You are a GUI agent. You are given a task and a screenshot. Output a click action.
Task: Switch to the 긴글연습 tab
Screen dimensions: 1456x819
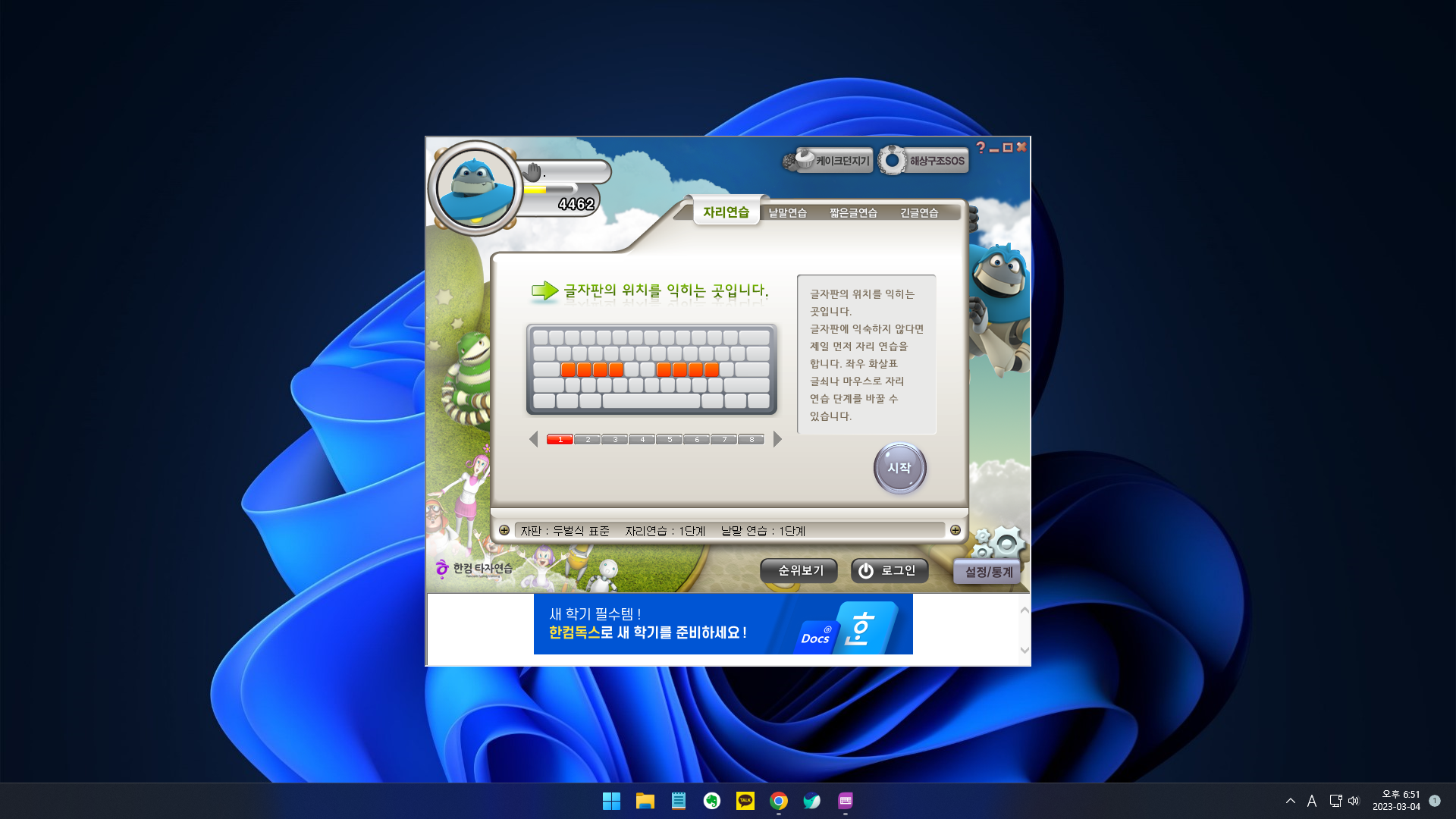click(919, 213)
